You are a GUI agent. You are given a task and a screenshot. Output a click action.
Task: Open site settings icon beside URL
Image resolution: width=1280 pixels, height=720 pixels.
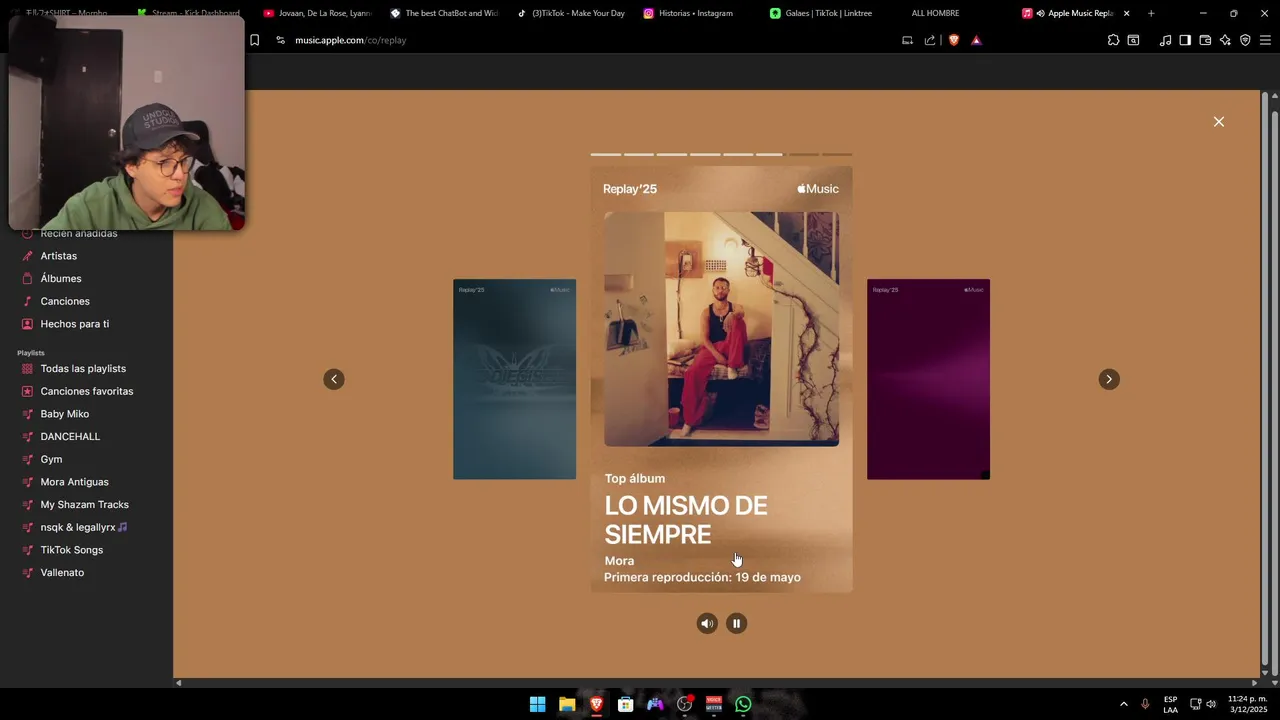280,40
